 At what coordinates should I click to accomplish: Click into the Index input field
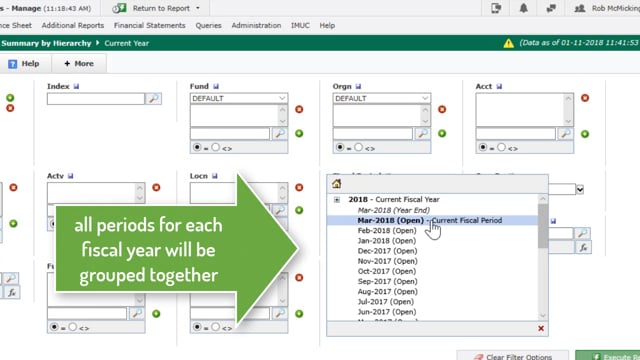96,99
